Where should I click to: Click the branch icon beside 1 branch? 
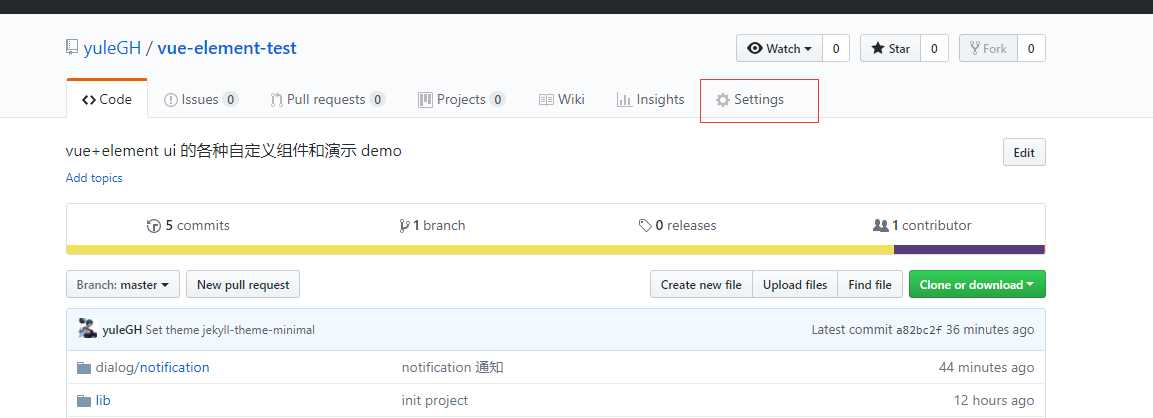(x=404, y=226)
